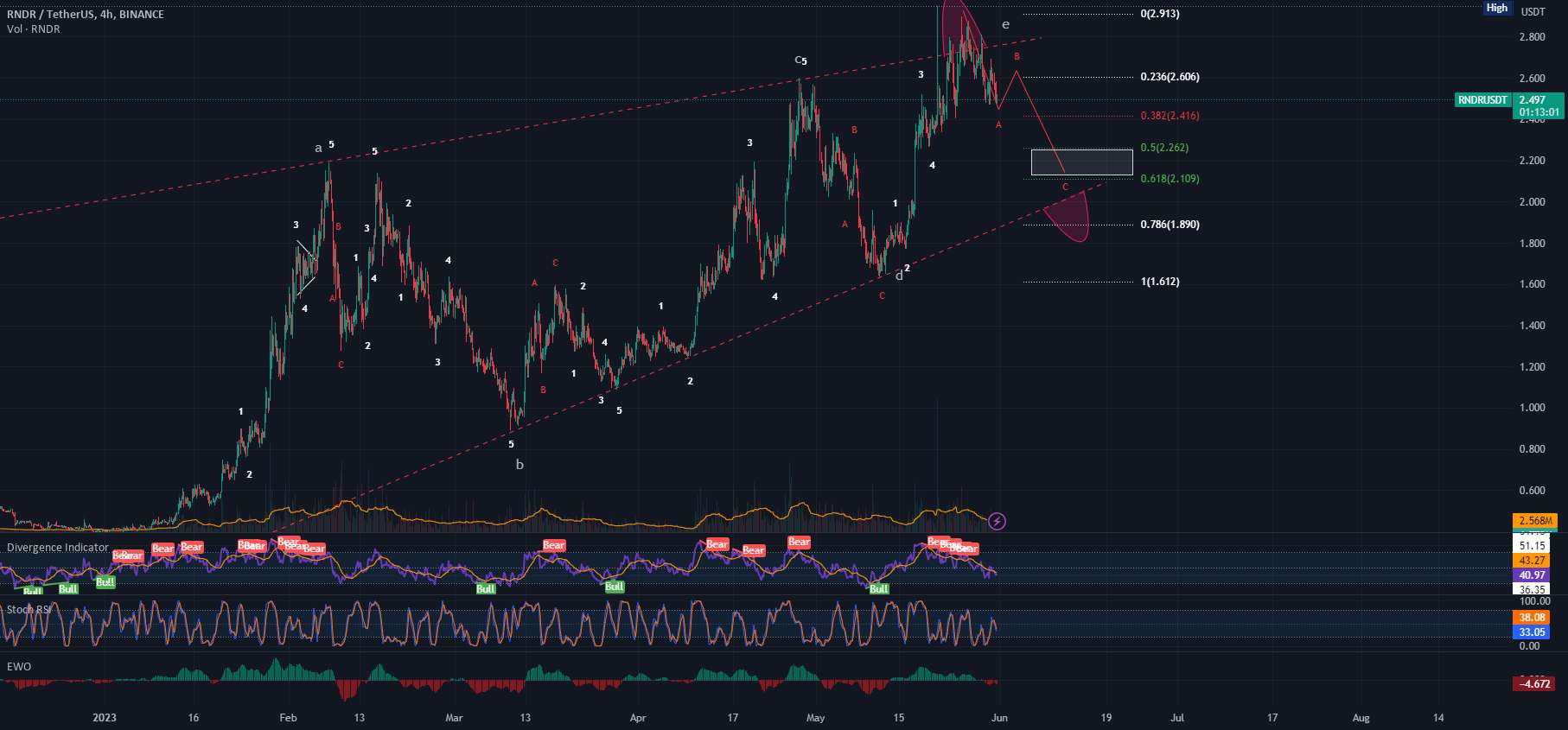
Task: Select Fibonacci level 0.382(2.416) label
Action: 1170,116
